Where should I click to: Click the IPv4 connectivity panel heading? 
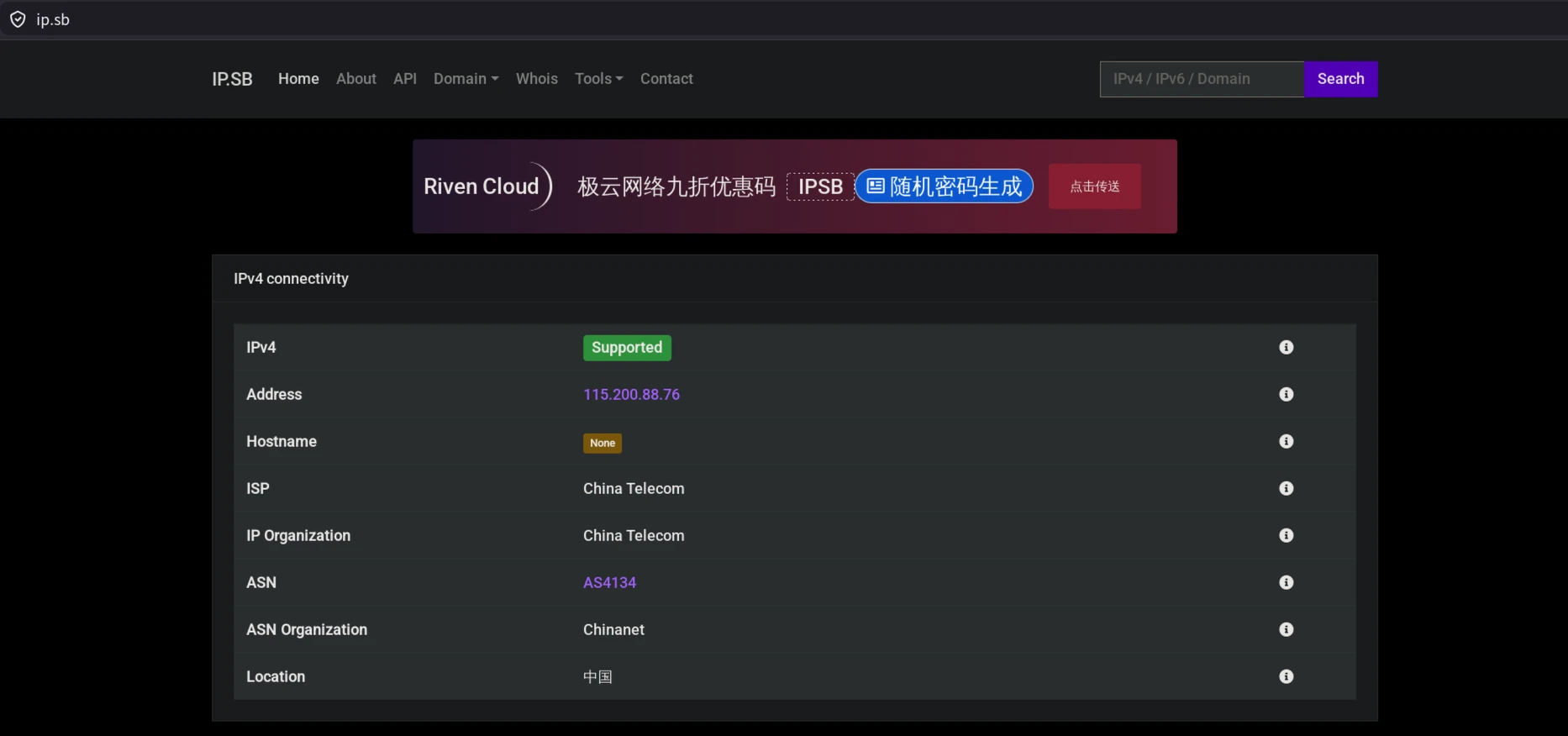[291, 278]
